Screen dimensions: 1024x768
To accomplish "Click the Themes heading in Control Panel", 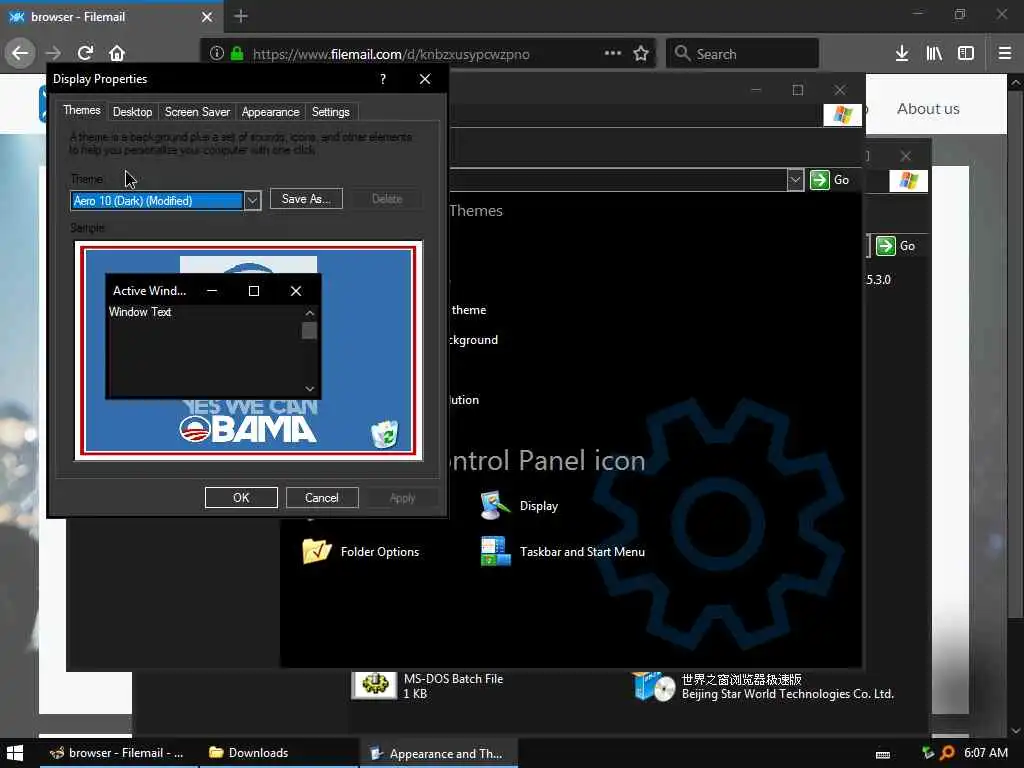I will [x=476, y=211].
